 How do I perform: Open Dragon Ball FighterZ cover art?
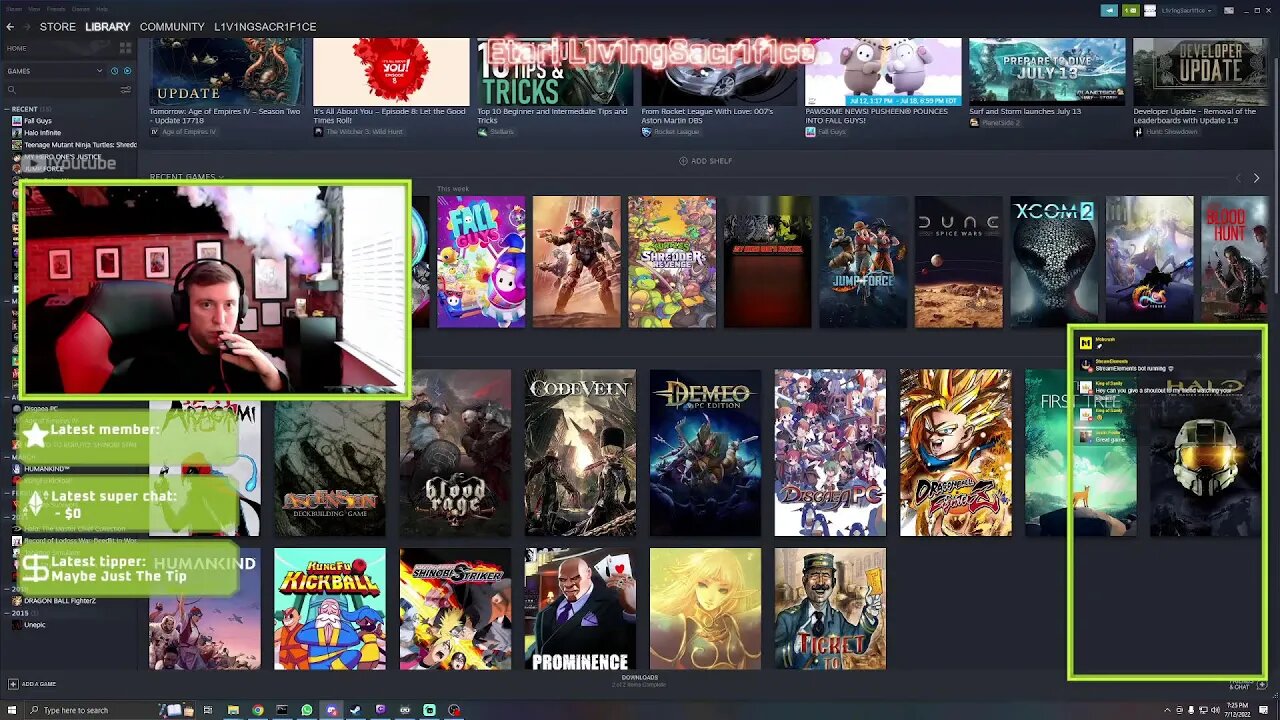(955, 453)
